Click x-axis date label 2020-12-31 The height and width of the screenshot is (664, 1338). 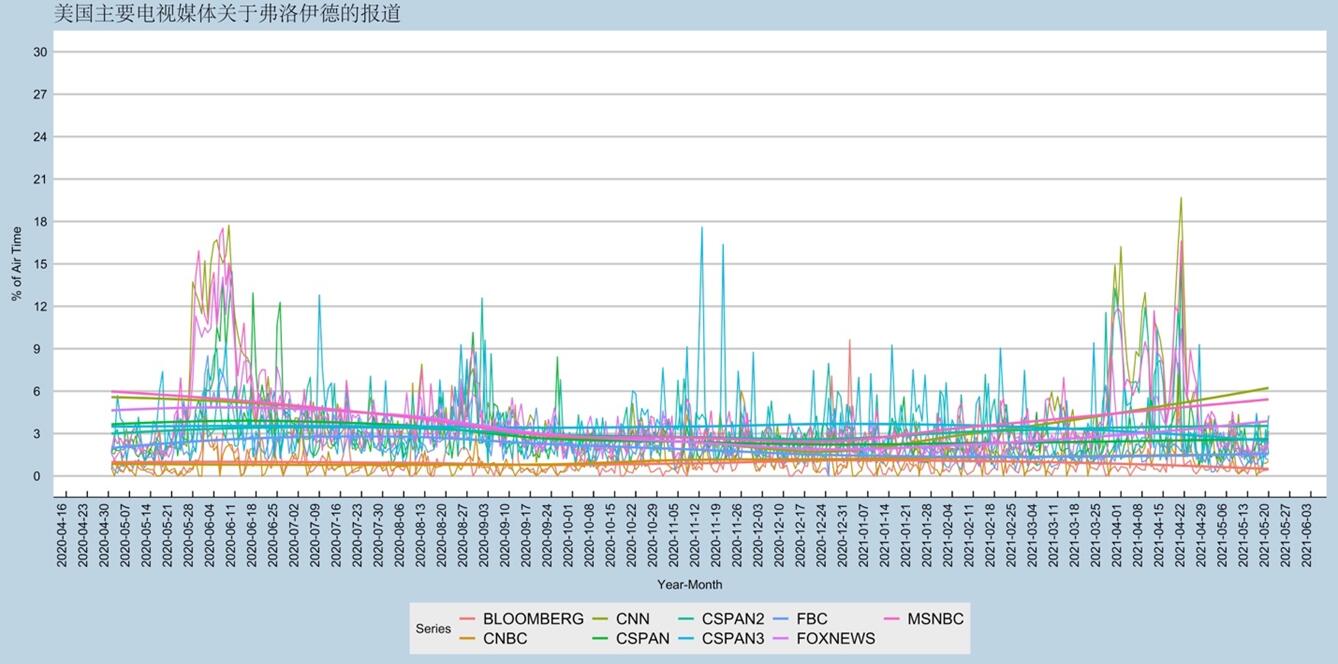pos(844,535)
